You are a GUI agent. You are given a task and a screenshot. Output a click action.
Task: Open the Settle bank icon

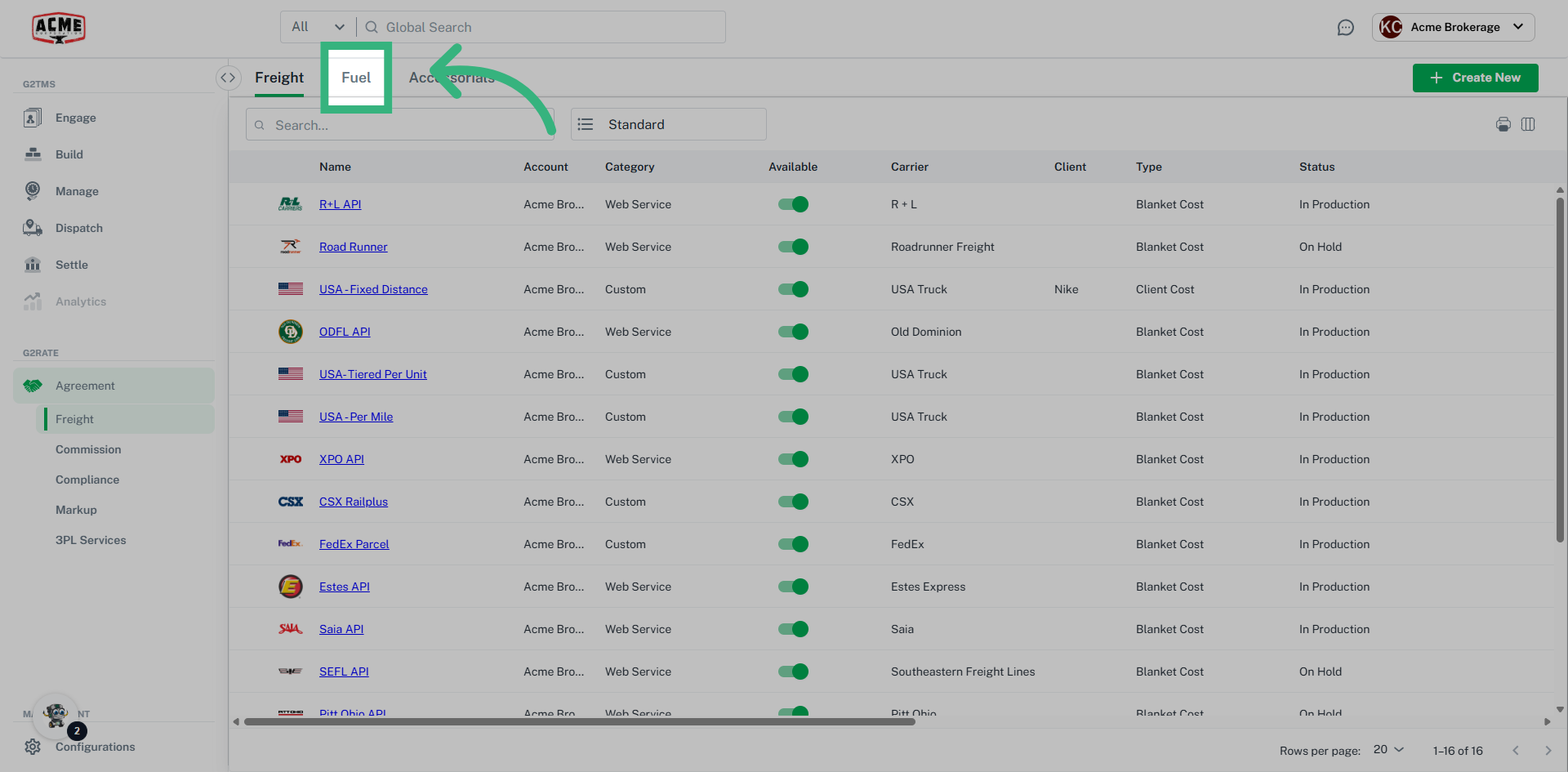pos(33,265)
